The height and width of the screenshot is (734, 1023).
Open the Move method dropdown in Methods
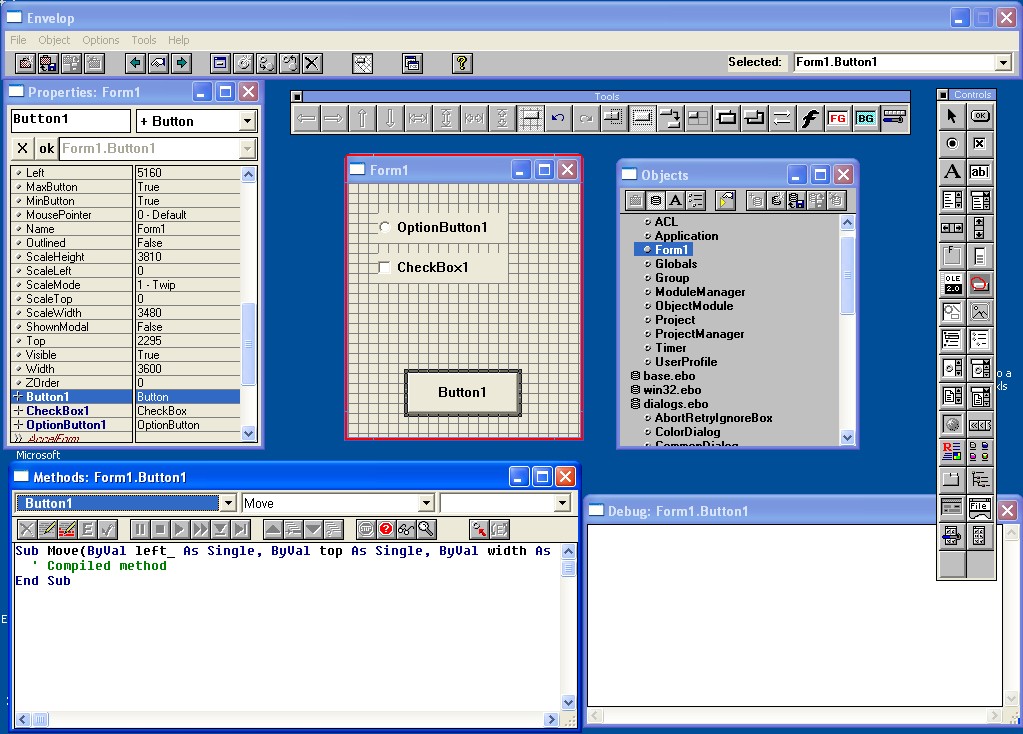pyautogui.click(x=427, y=503)
